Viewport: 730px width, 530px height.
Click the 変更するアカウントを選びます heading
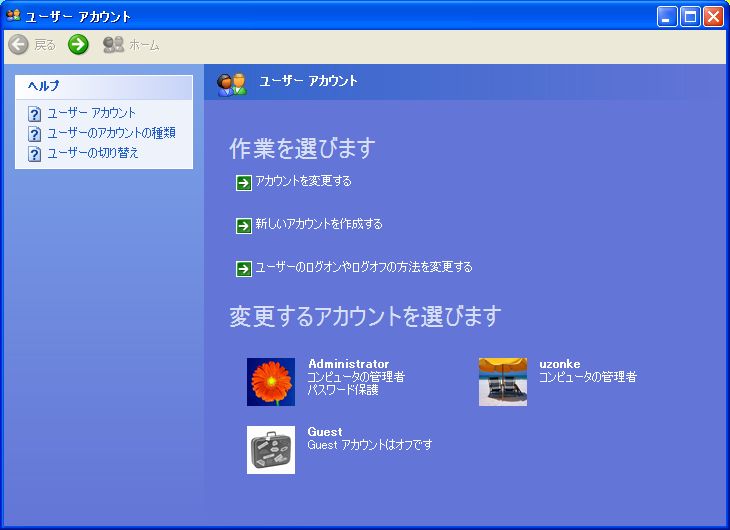[365, 317]
